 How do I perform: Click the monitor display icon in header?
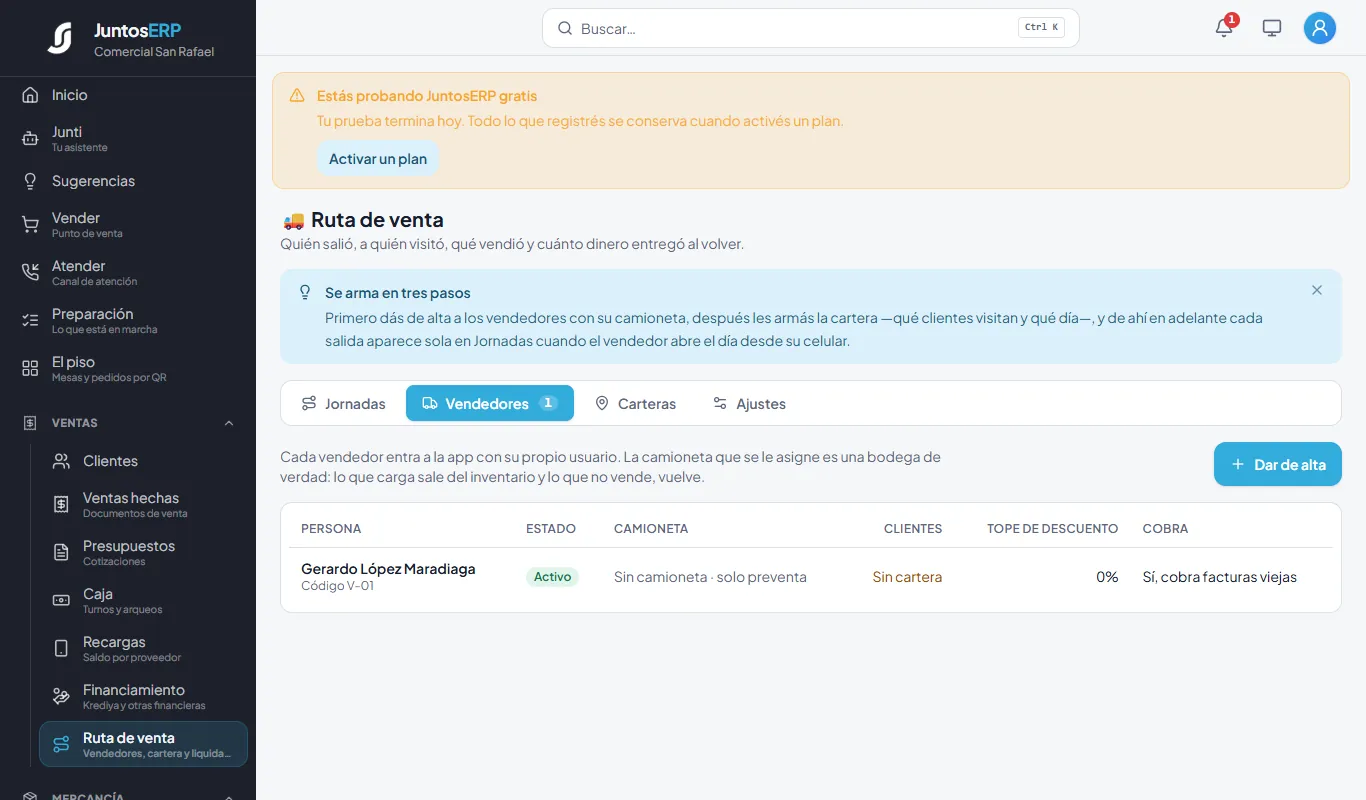1272,28
